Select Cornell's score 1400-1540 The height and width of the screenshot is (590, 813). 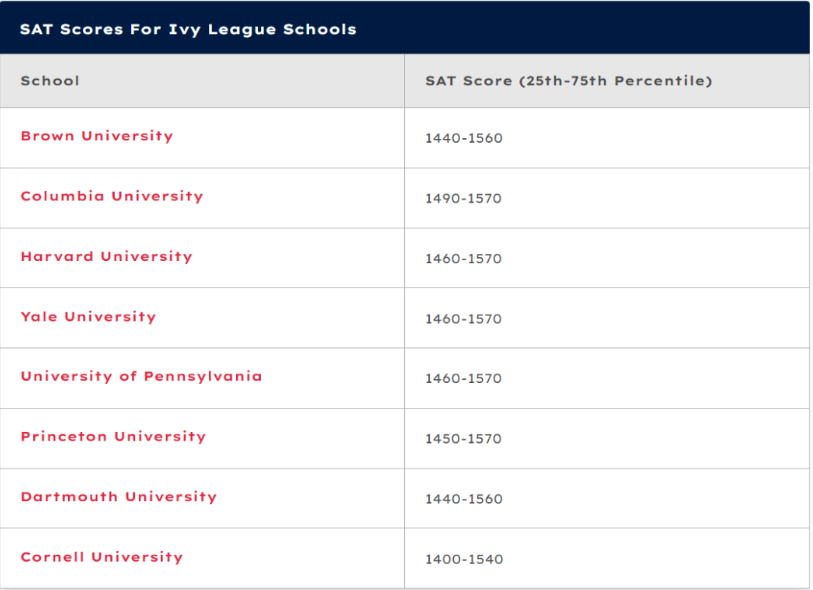click(464, 558)
